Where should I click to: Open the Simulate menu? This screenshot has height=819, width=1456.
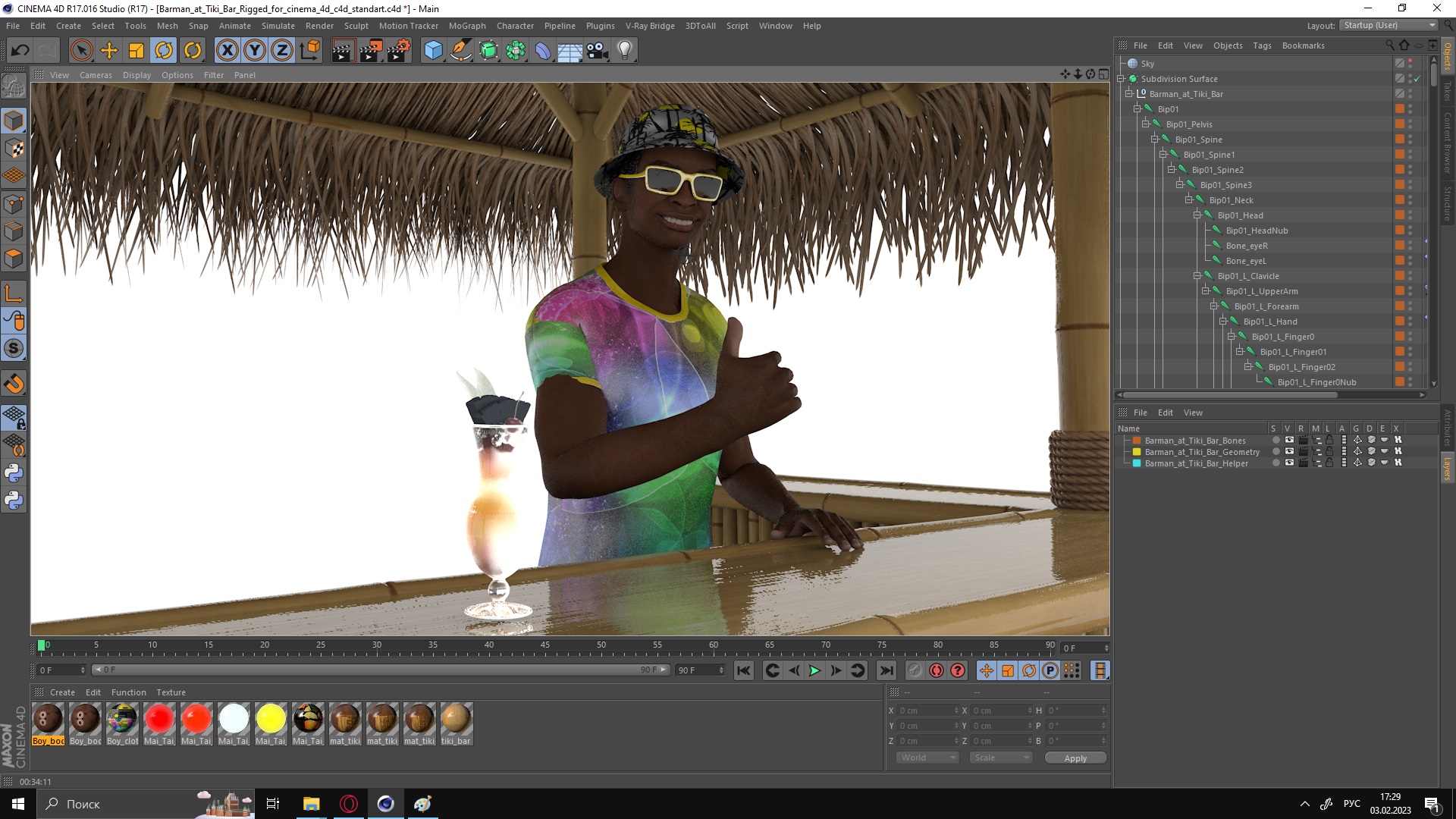click(278, 26)
